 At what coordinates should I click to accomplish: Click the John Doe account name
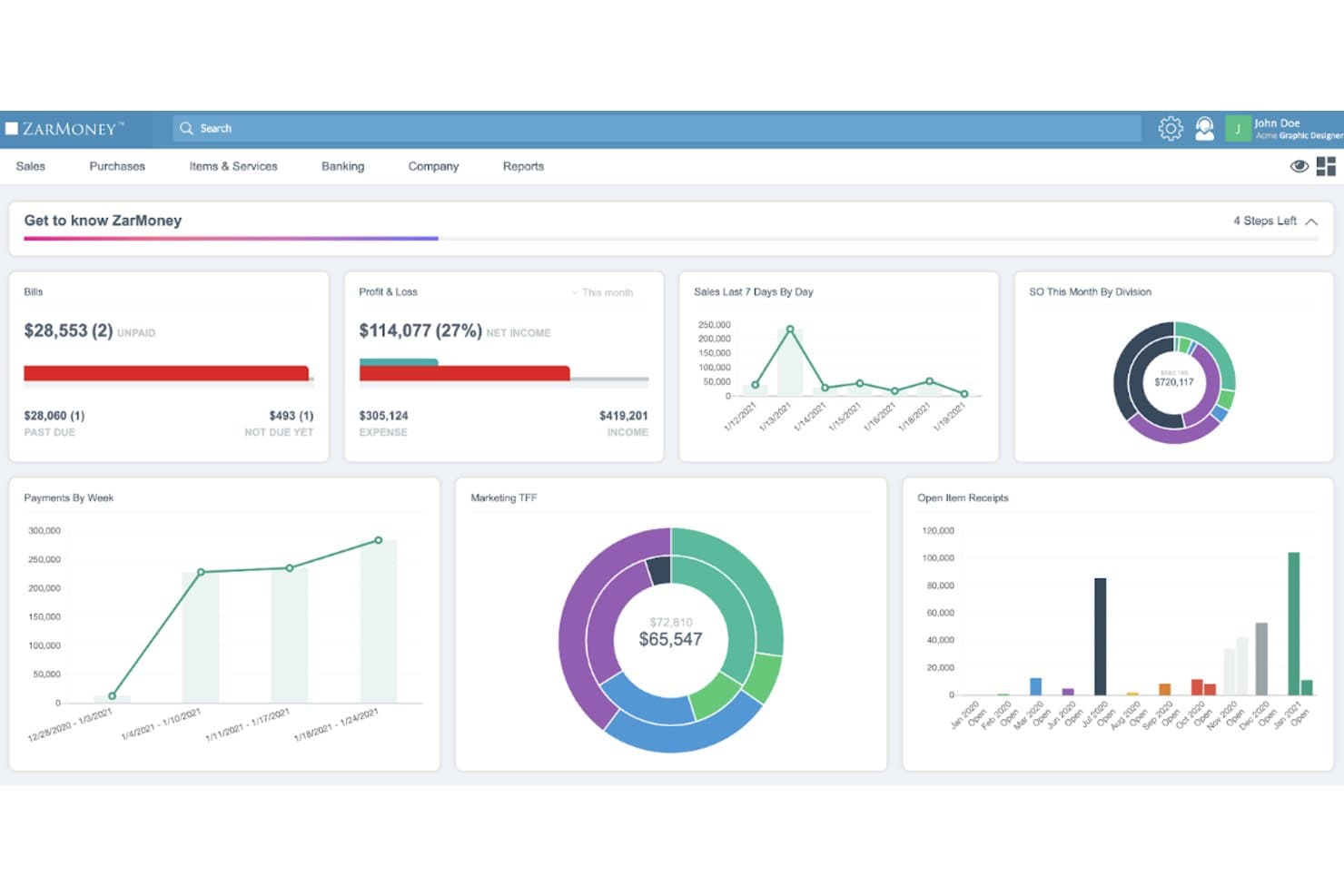coord(1277,123)
